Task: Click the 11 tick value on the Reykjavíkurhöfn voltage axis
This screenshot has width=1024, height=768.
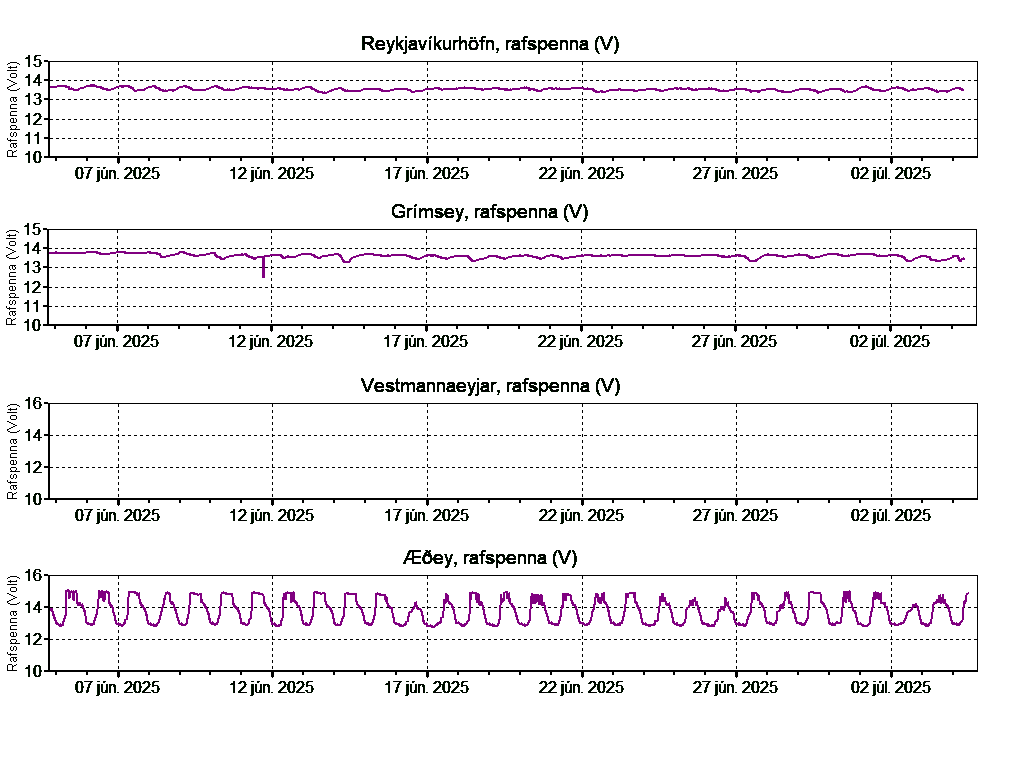Action: [x=33, y=138]
